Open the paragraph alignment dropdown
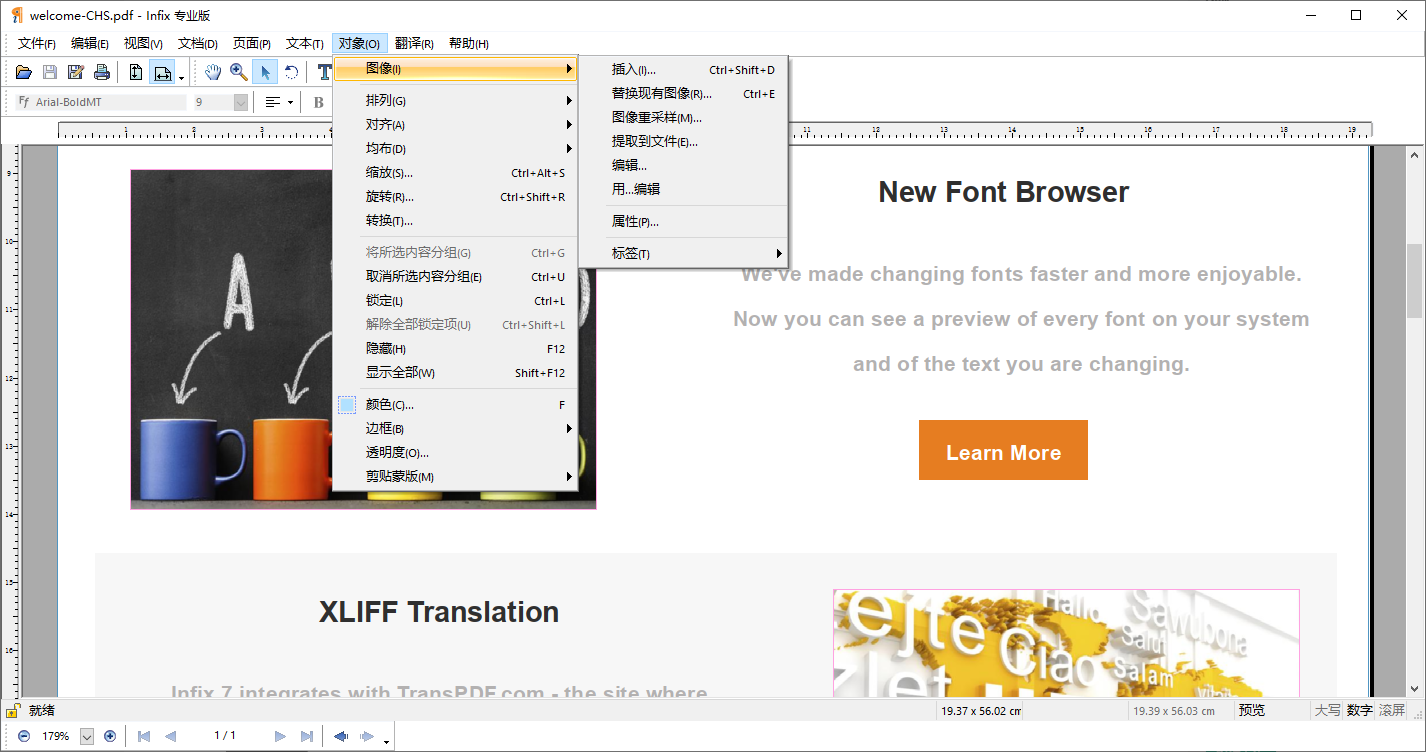1426x752 pixels. tap(290, 101)
